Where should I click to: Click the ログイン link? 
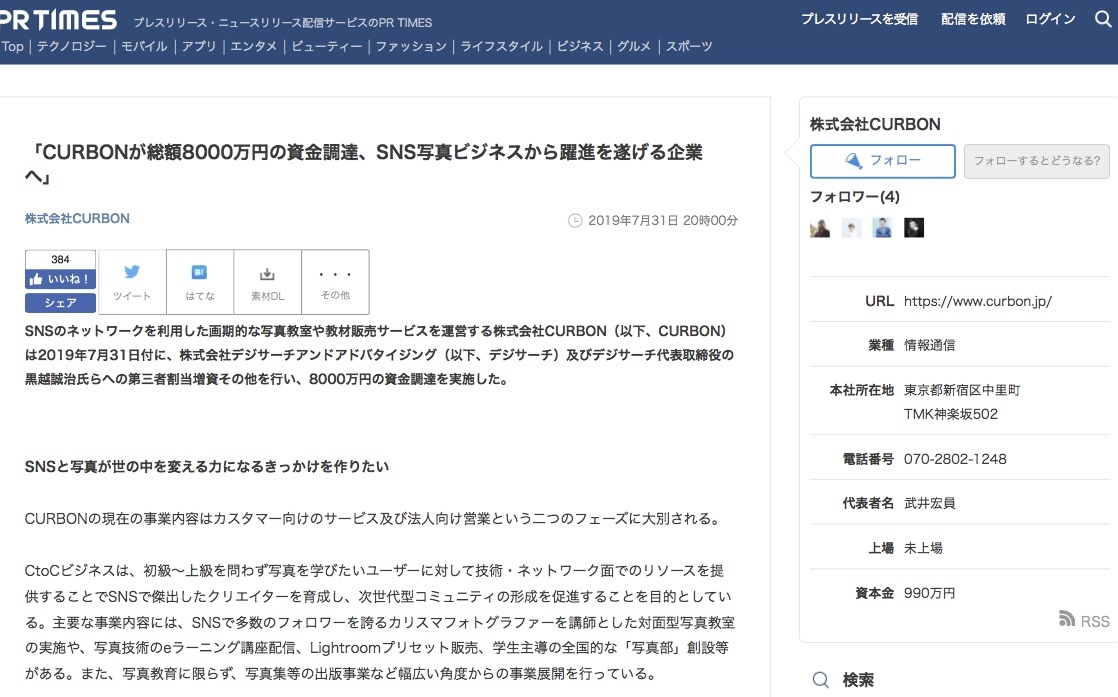(x=1050, y=19)
